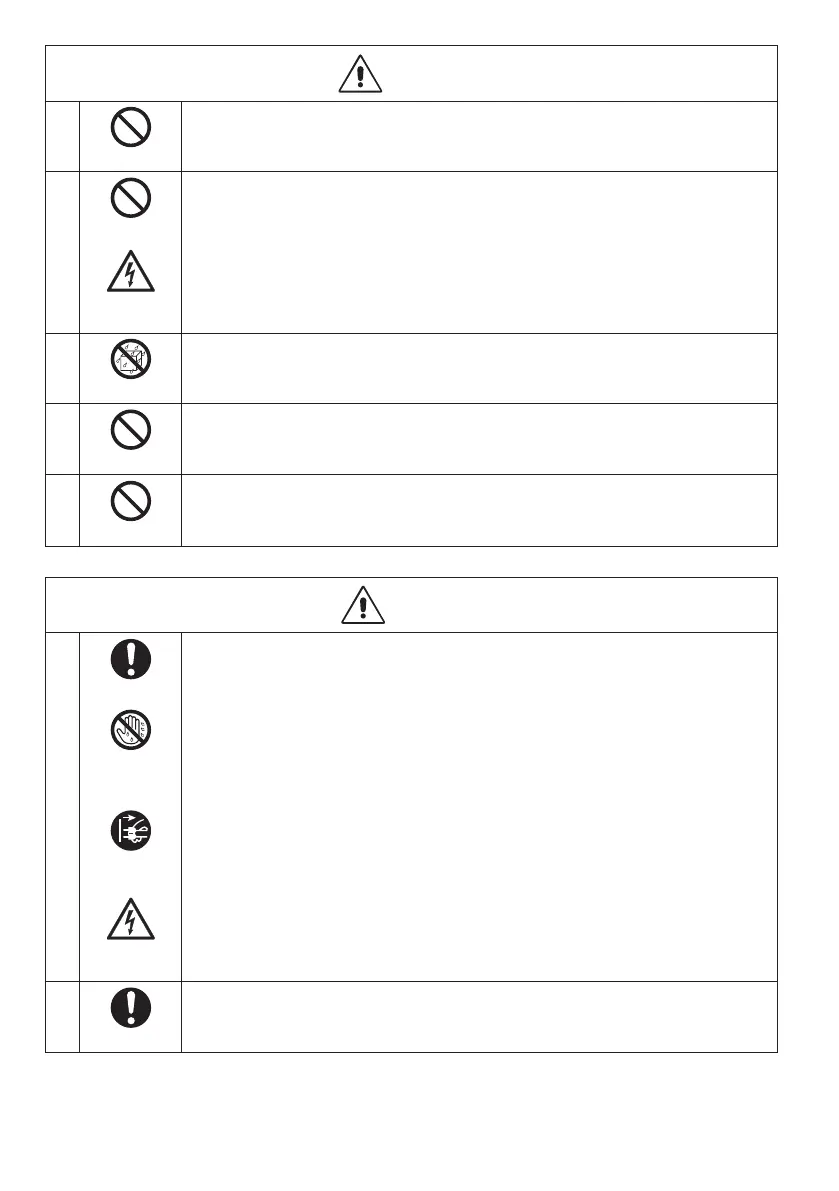Click the prohibition circle above the upper electric shock triangle
Viewport: 839px width, 1191px height.
click(131, 197)
